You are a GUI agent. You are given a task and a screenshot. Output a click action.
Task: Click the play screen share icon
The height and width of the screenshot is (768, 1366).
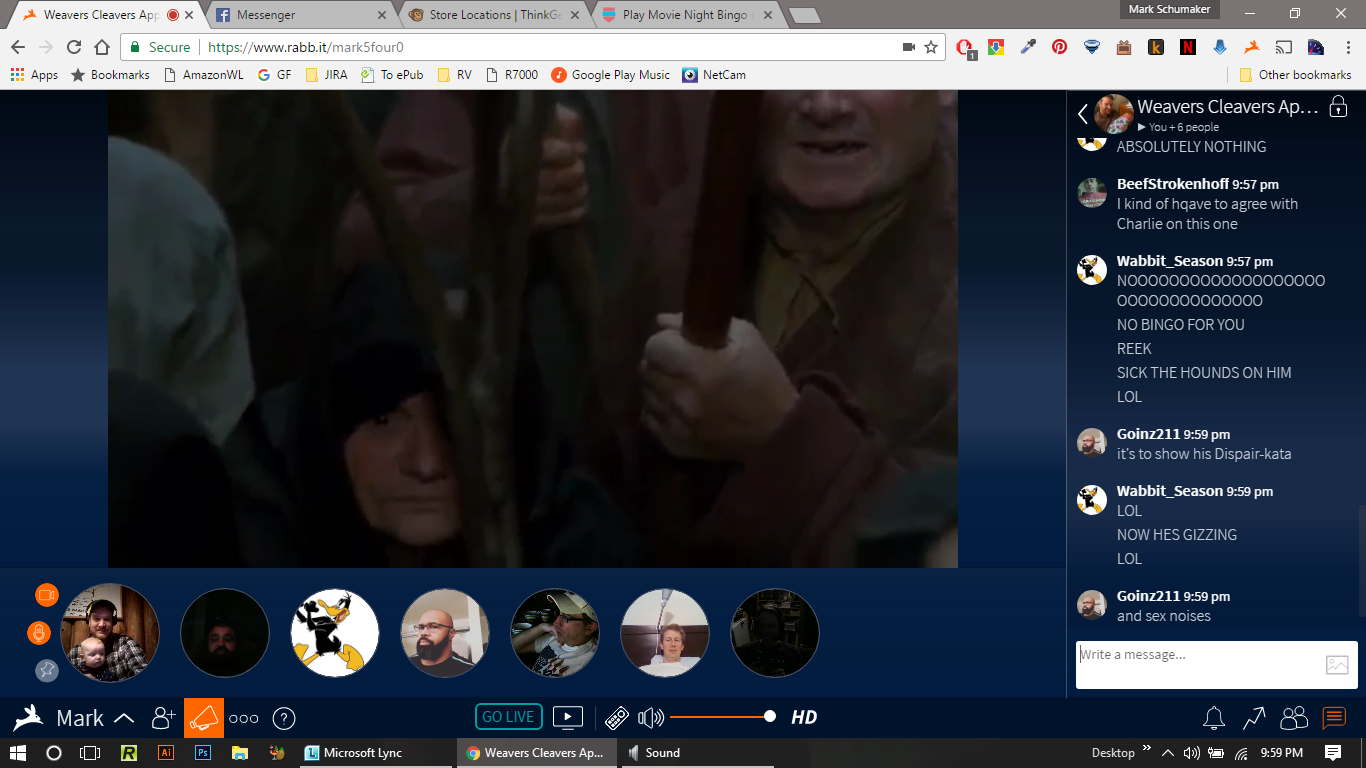coord(568,717)
